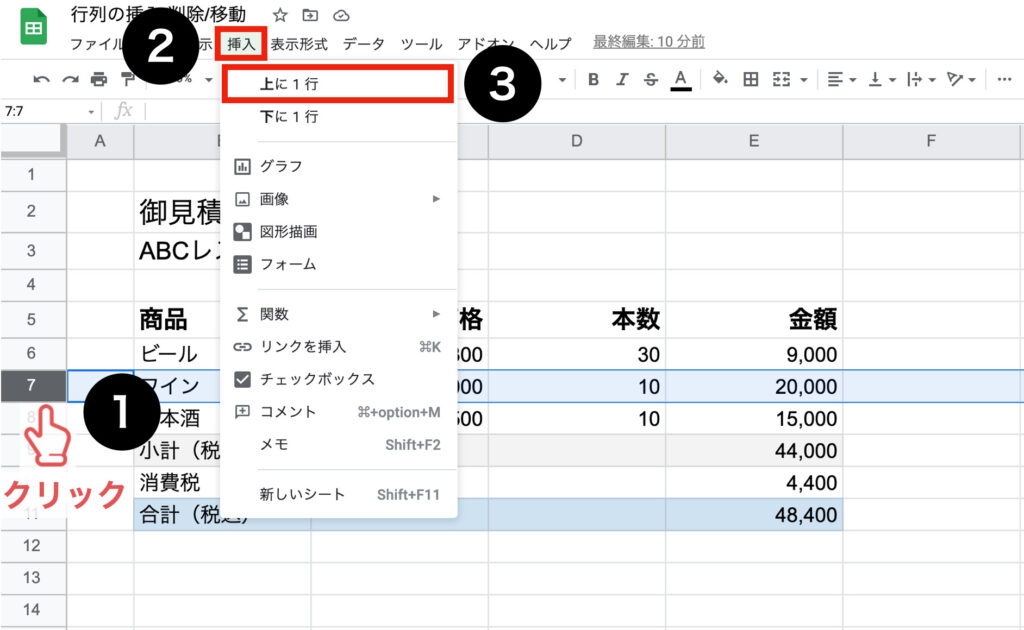The width and height of the screenshot is (1024, 630).
Task: Undo the last action
Action: coord(41,80)
